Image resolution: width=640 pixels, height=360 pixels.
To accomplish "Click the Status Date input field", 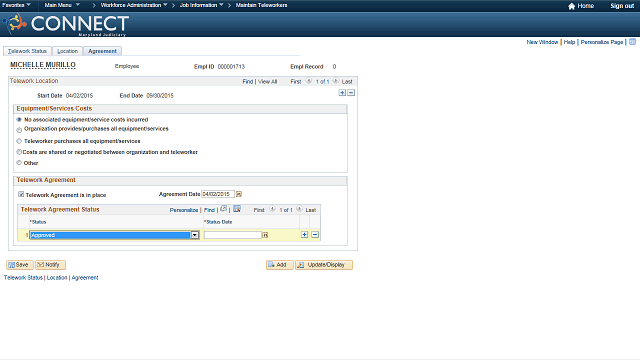I will coord(233,235).
